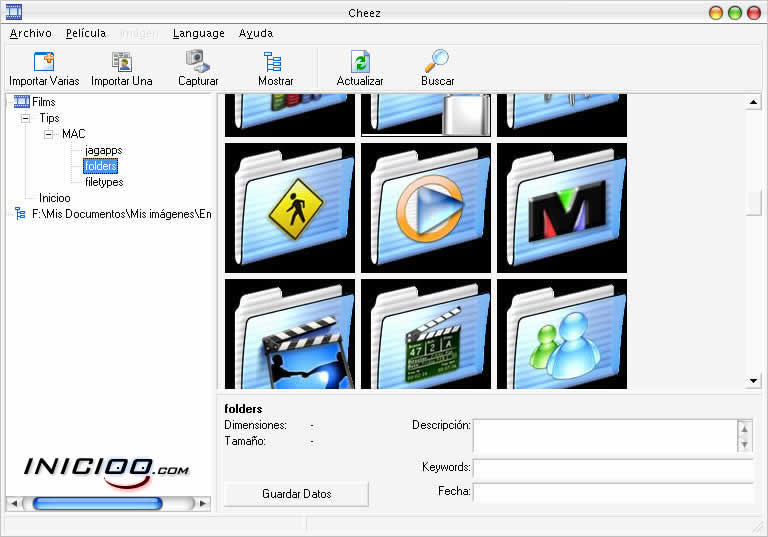The height and width of the screenshot is (537, 768).
Task: Open the Ayuda menu
Action: (256, 33)
